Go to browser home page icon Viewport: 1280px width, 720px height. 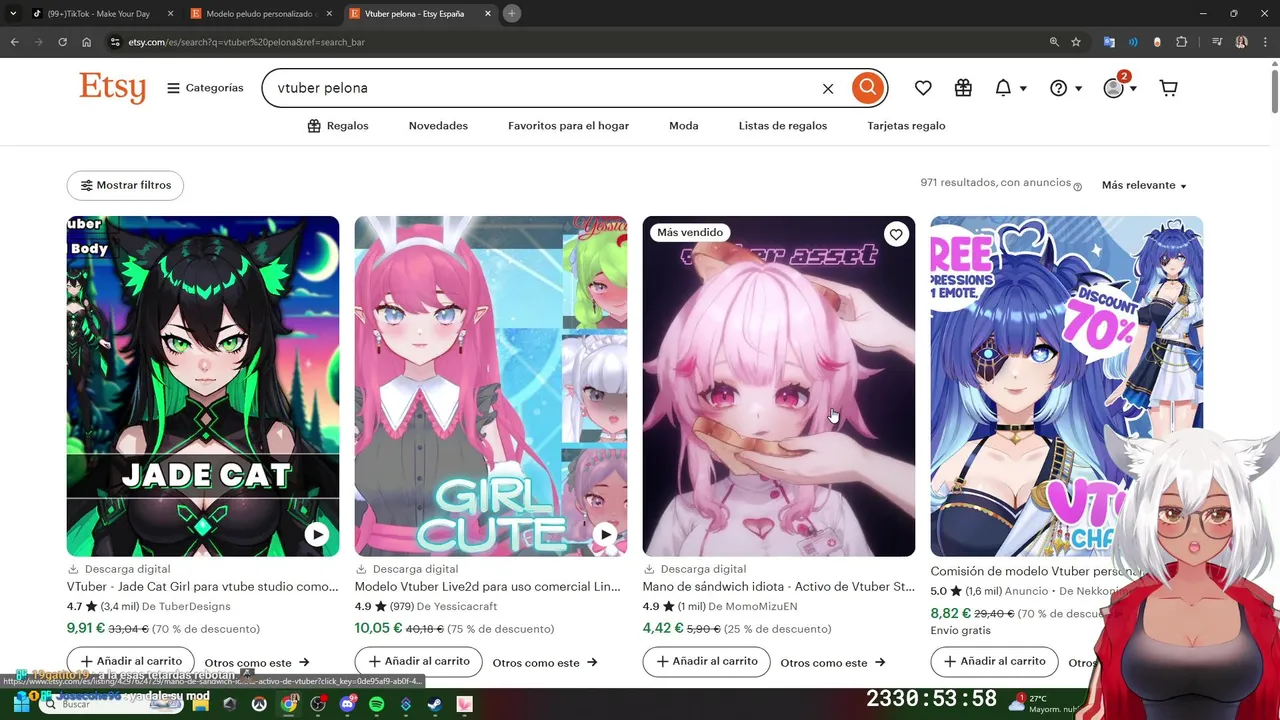(x=87, y=42)
